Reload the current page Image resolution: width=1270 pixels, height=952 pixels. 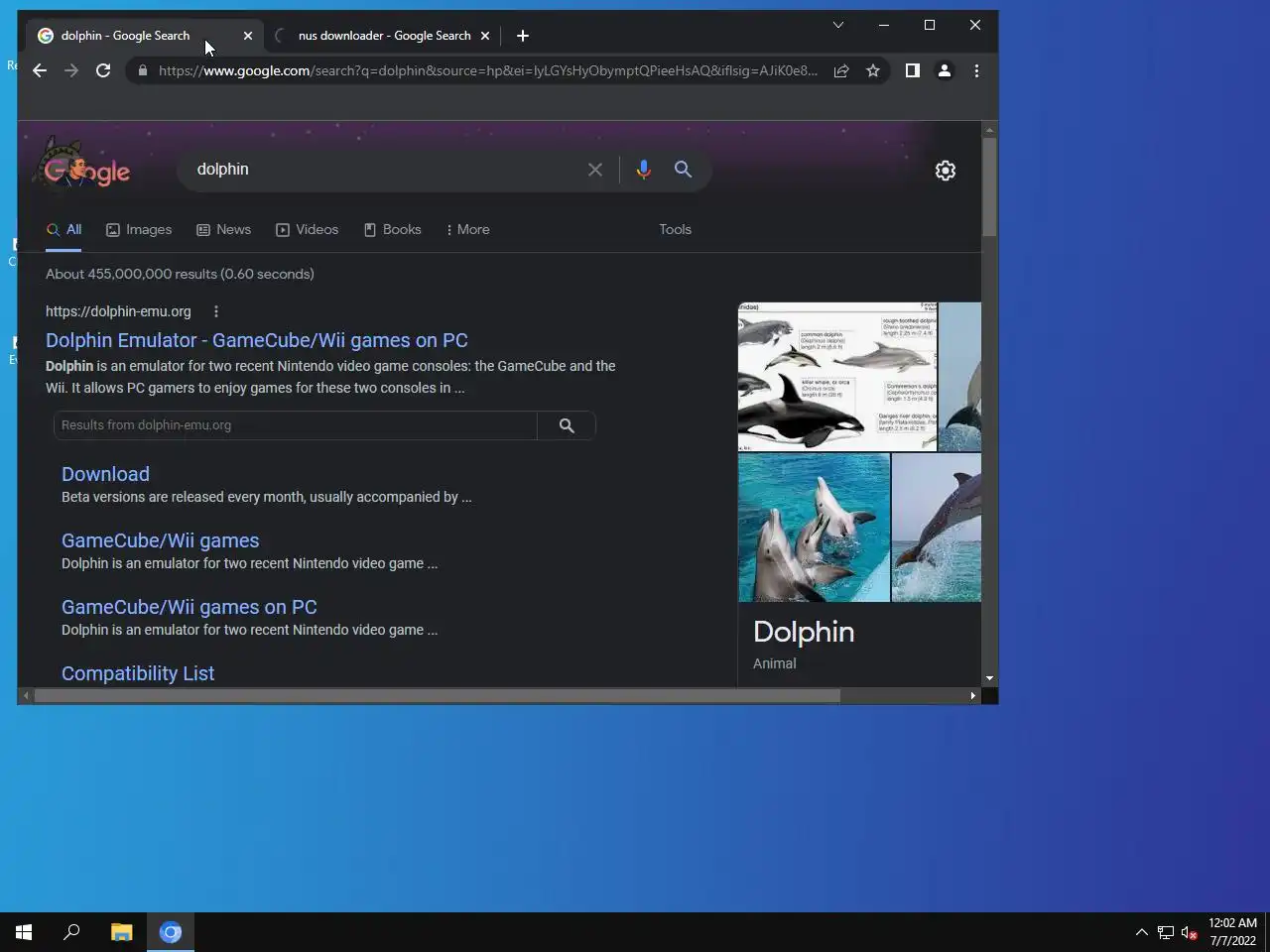[x=103, y=70]
